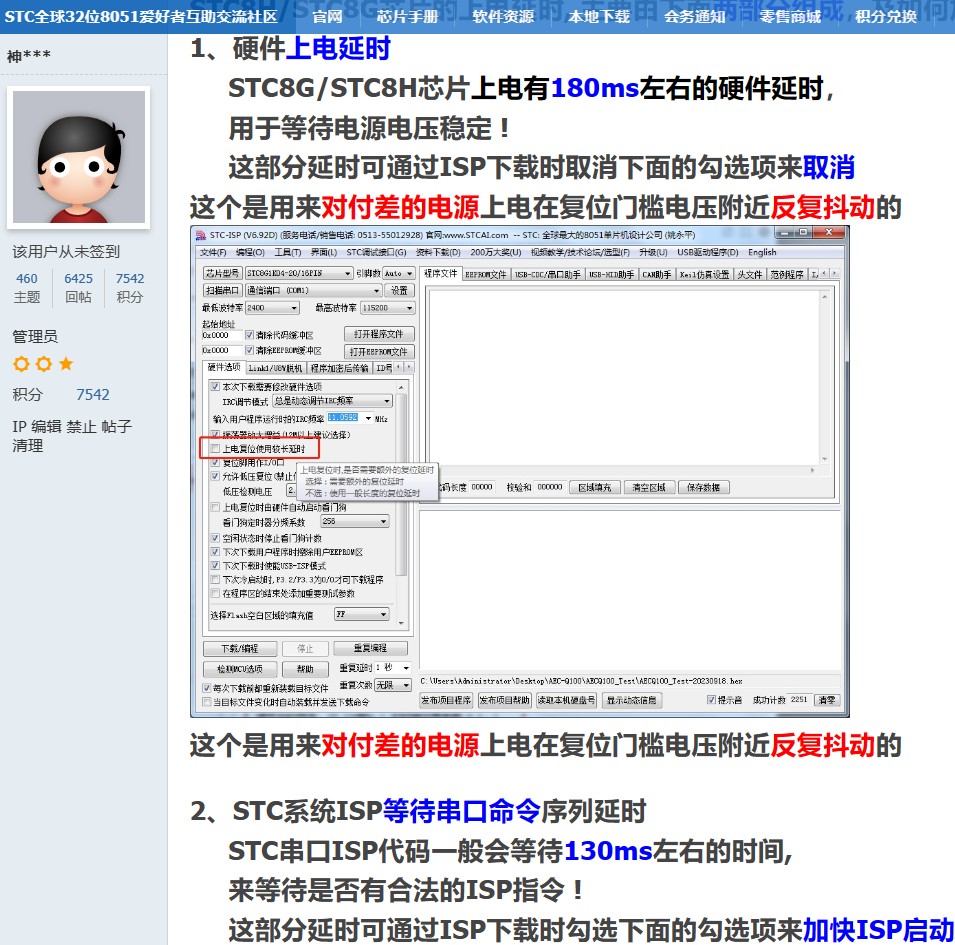The image size is (955, 945).
Task: Open 工具(T) menu in STC-ISP
Action: click(287, 252)
